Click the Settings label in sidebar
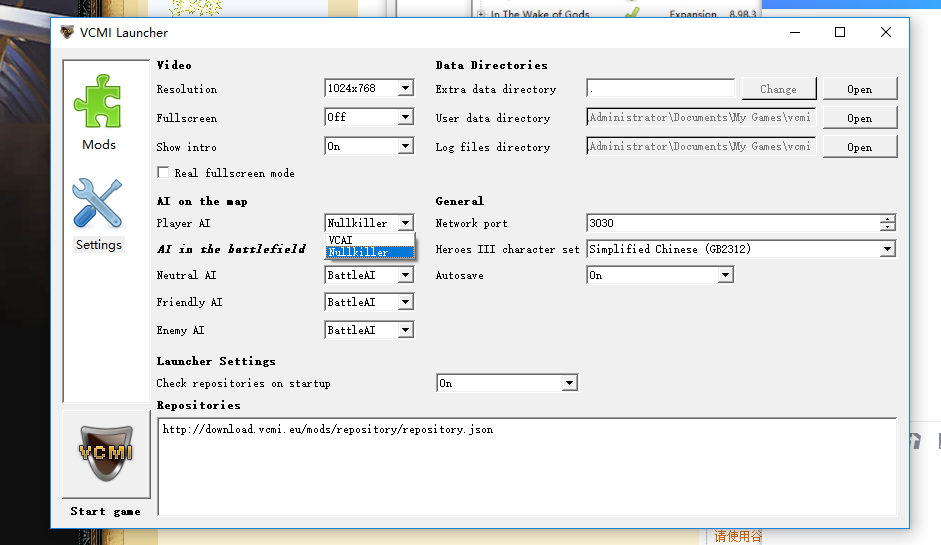 coord(99,245)
